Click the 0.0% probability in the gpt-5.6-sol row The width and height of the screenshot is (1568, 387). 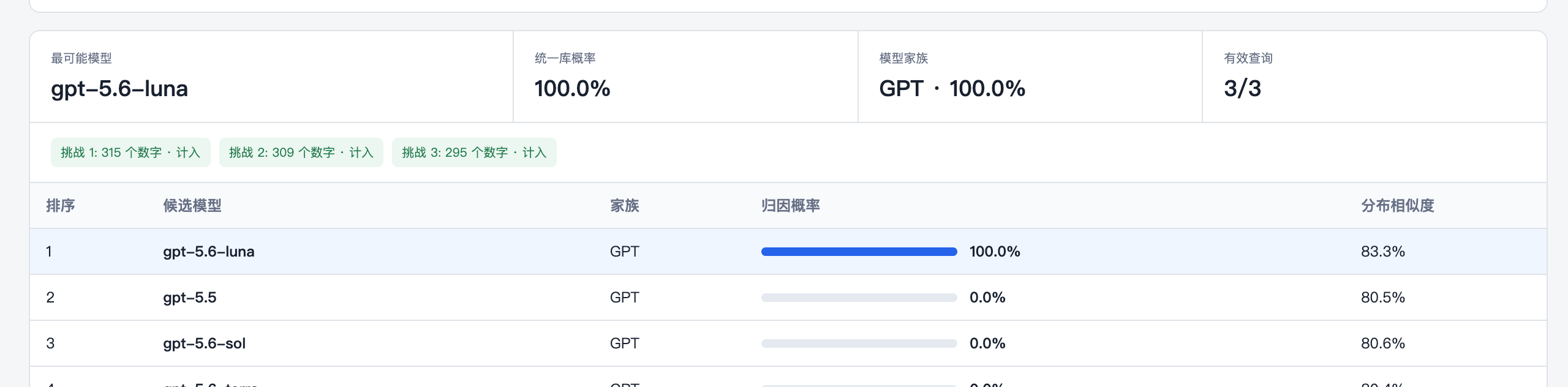click(x=987, y=344)
